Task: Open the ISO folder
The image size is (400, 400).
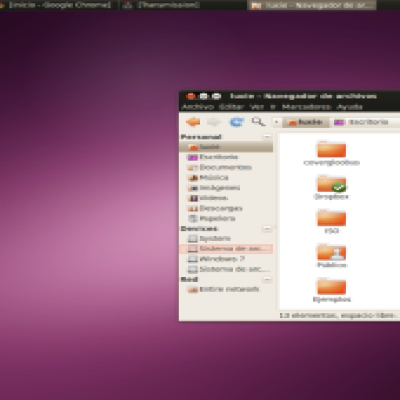Action: click(332, 221)
